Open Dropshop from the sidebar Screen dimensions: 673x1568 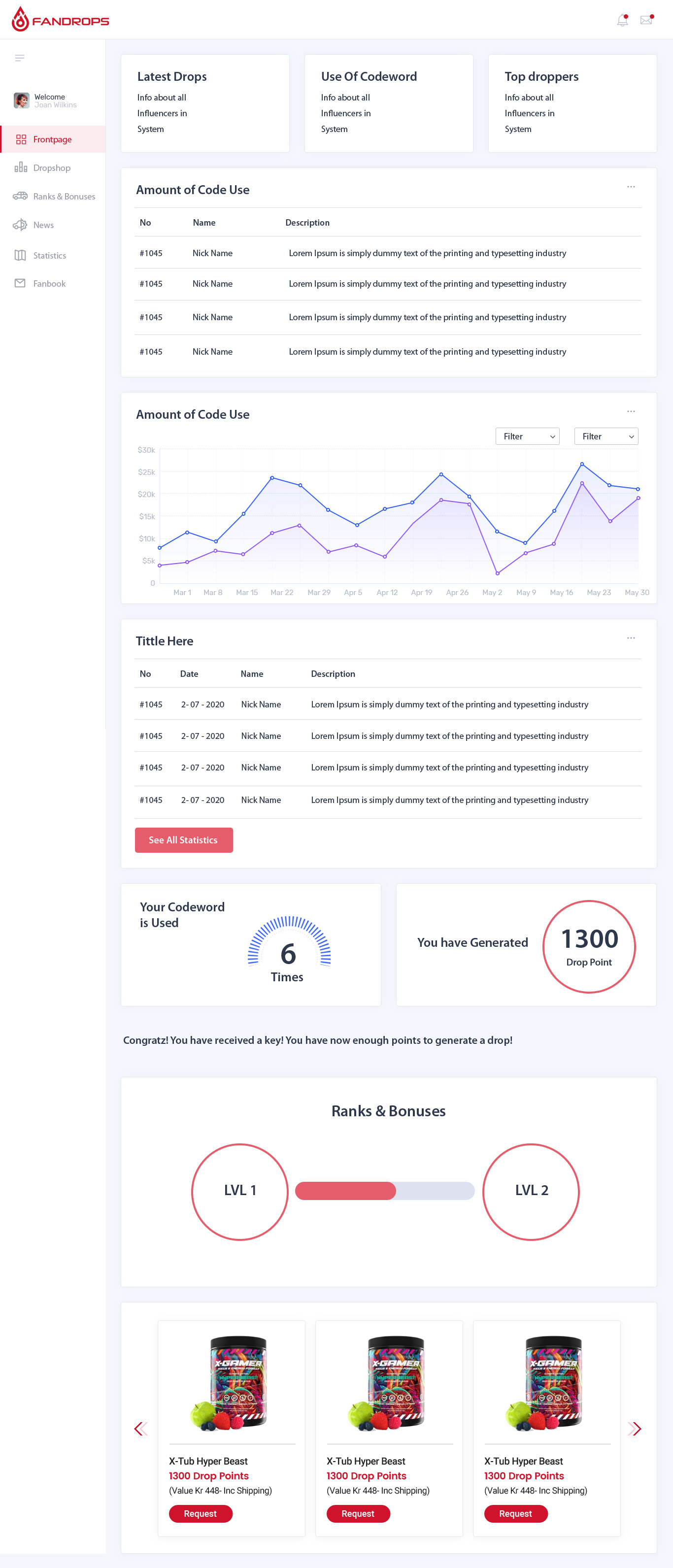click(53, 168)
